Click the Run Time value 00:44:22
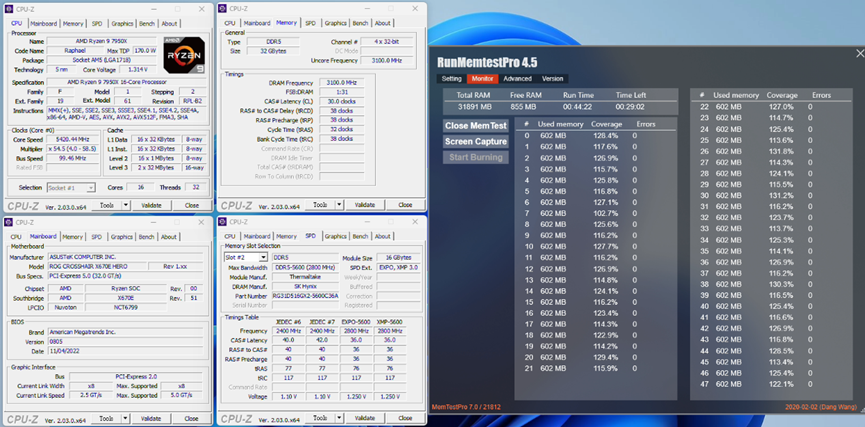Screen dimensions: 865x427 pos(578,107)
